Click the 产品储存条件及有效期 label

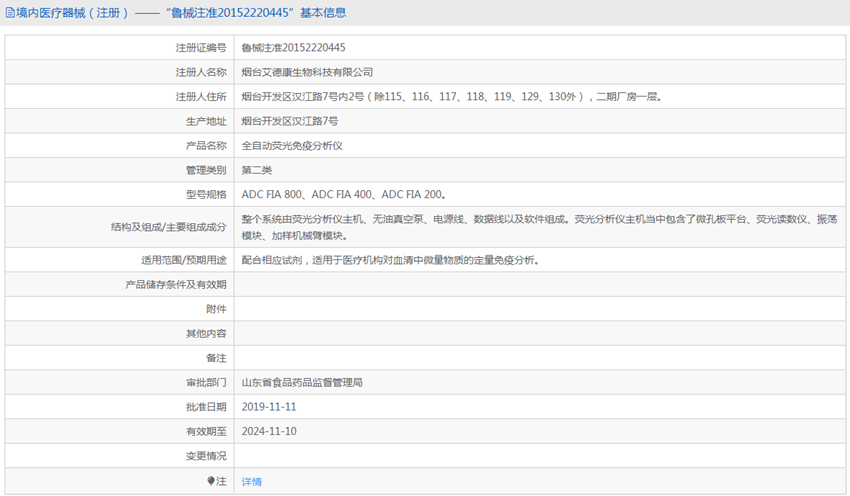click(x=176, y=285)
